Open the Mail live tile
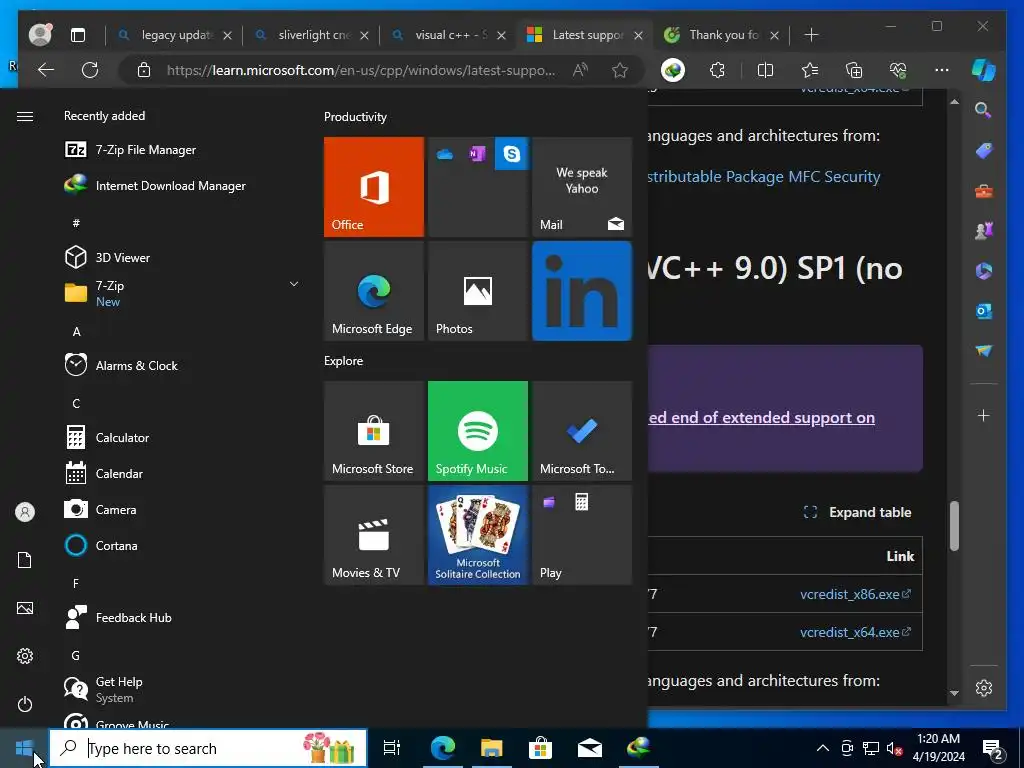This screenshot has width=1024, height=768. 582,187
